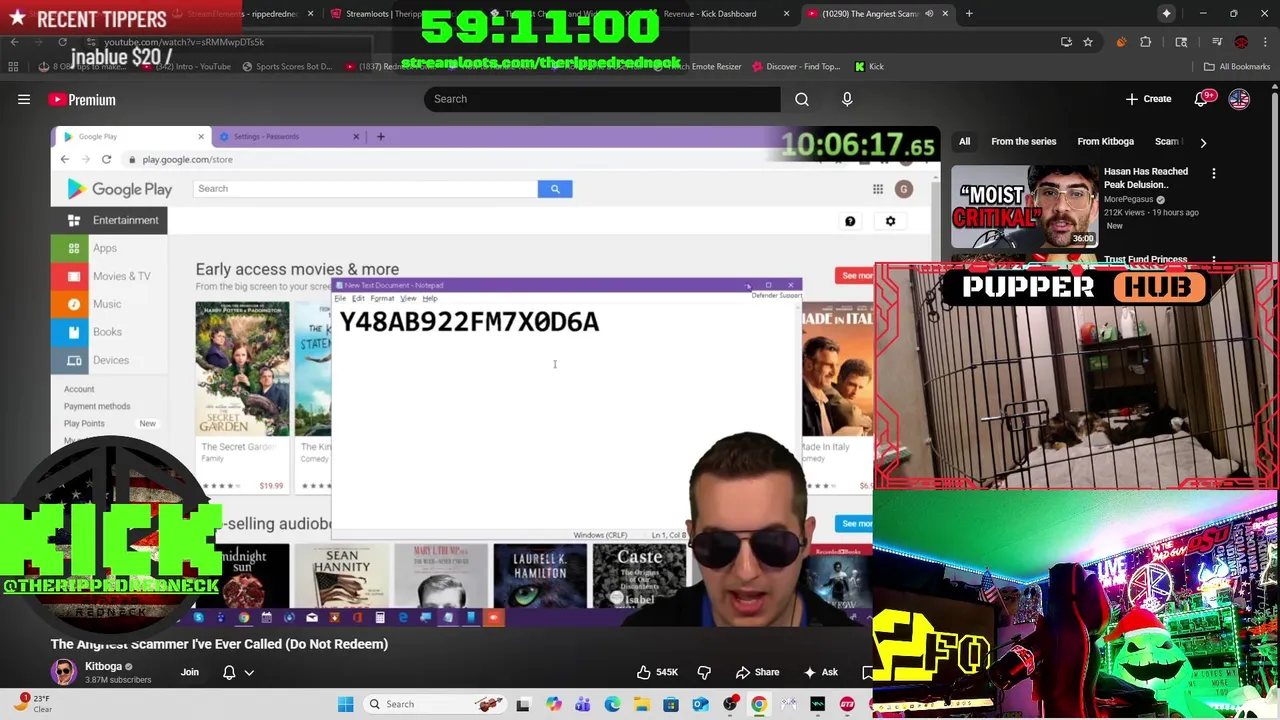Viewport: 1280px width, 720px height.
Task: Open YouTube notifications bell with 9+ badge
Action: [x=1203, y=99]
